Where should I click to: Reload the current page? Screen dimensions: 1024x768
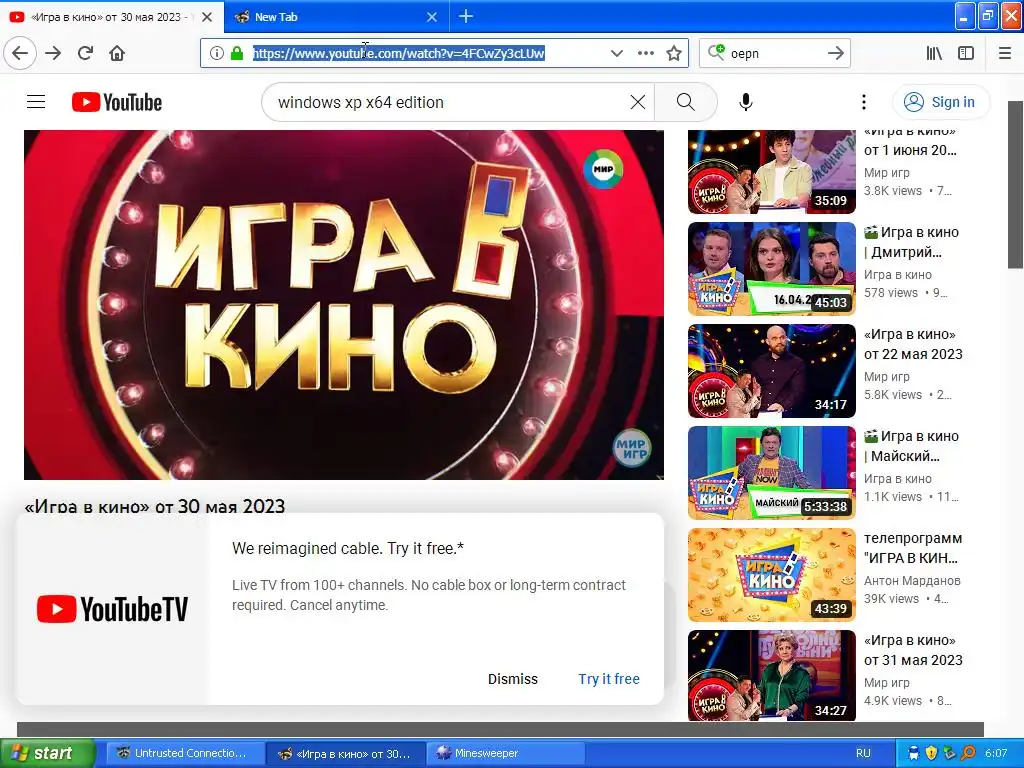[86, 54]
